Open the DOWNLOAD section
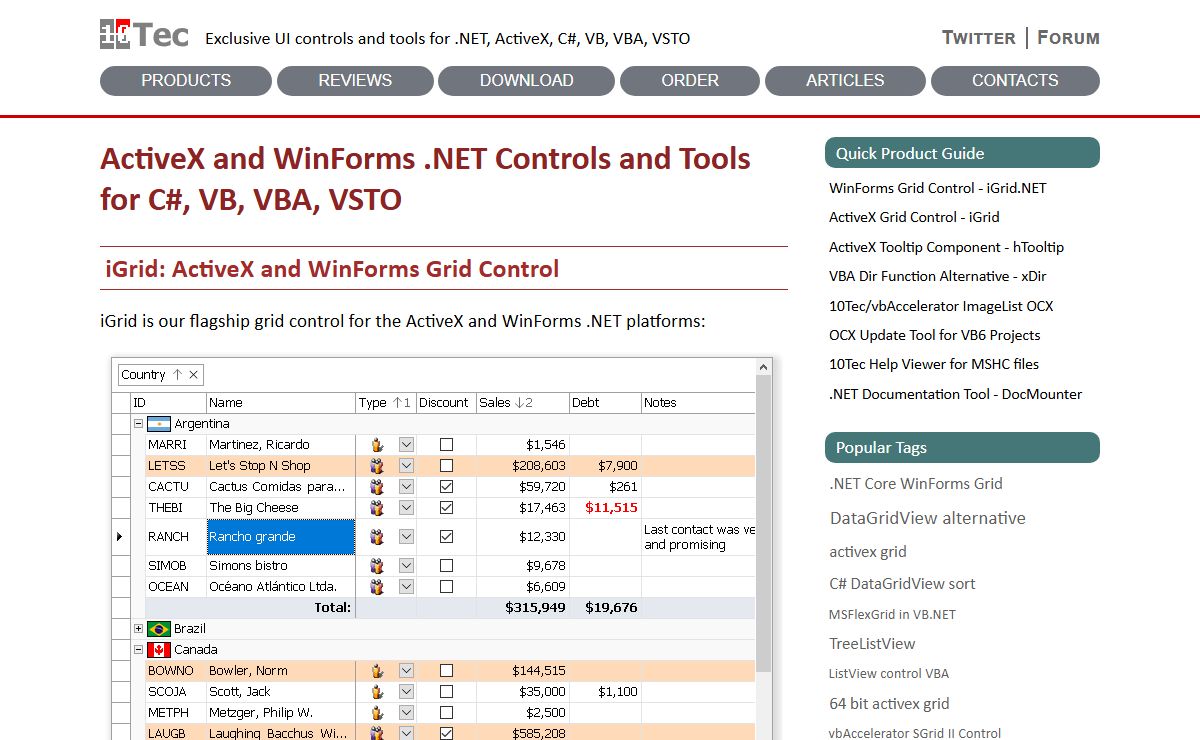The height and width of the screenshot is (740, 1200). click(526, 81)
